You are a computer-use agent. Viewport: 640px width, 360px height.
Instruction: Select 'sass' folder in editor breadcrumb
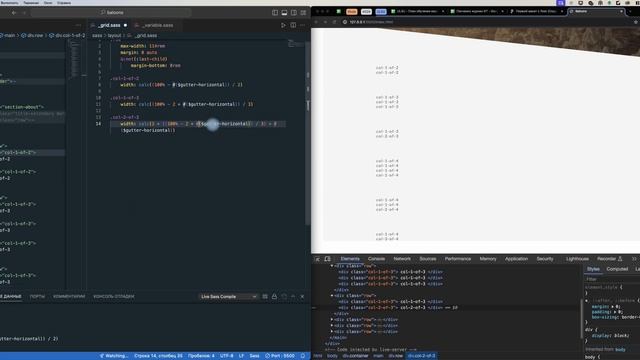(x=97, y=36)
